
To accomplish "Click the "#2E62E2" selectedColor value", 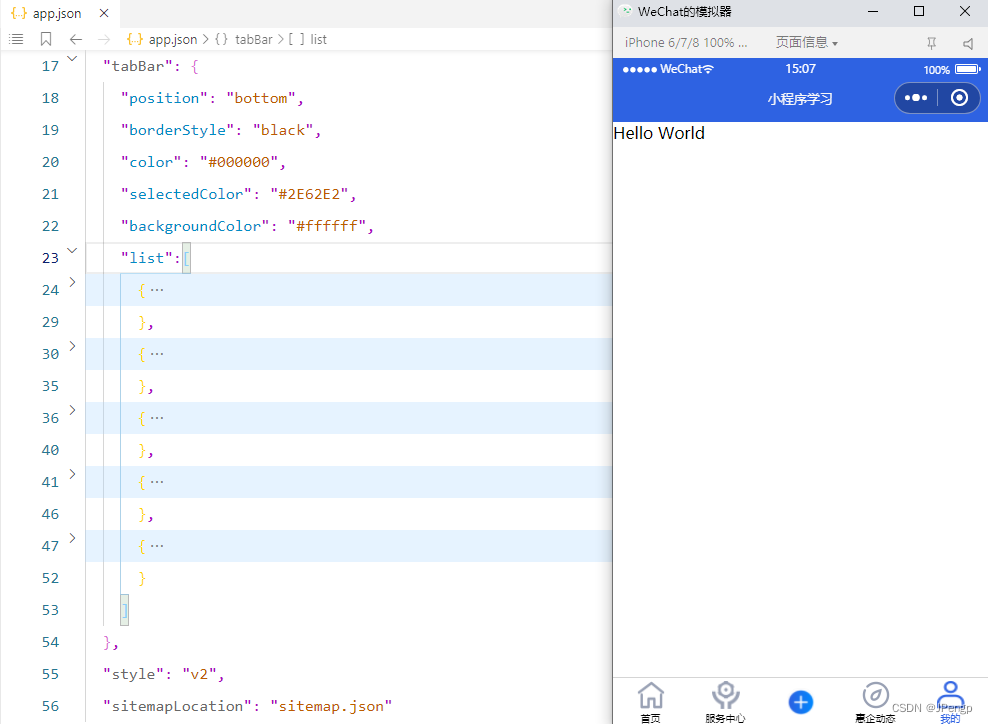I will [x=309, y=194].
